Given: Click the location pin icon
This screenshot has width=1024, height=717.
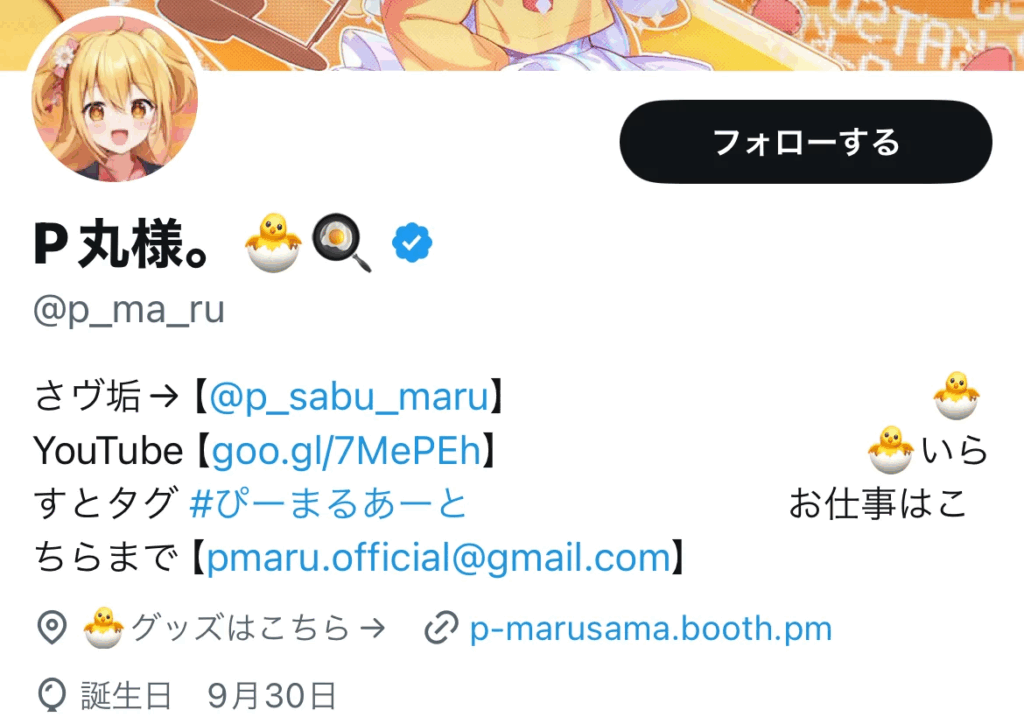Looking at the screenshot, I should (x=52, y=628).
